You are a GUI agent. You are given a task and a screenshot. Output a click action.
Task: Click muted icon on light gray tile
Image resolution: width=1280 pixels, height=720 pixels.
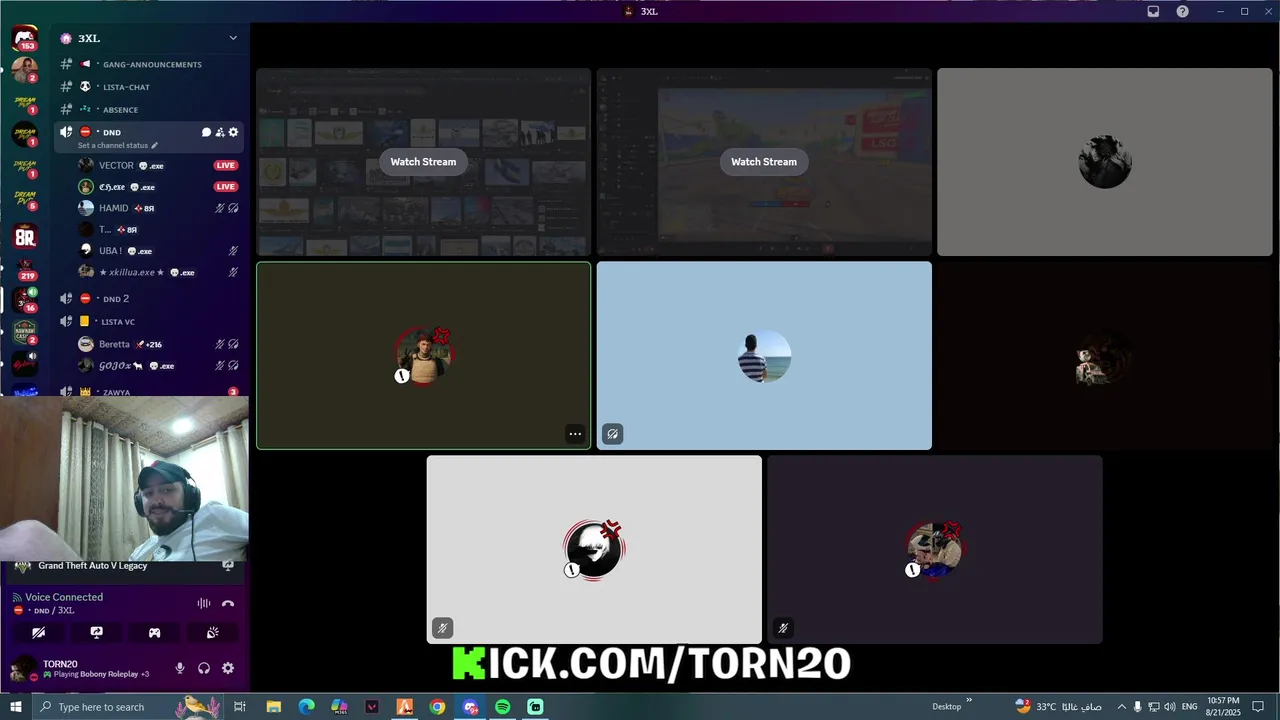click(x=442, y=628)
